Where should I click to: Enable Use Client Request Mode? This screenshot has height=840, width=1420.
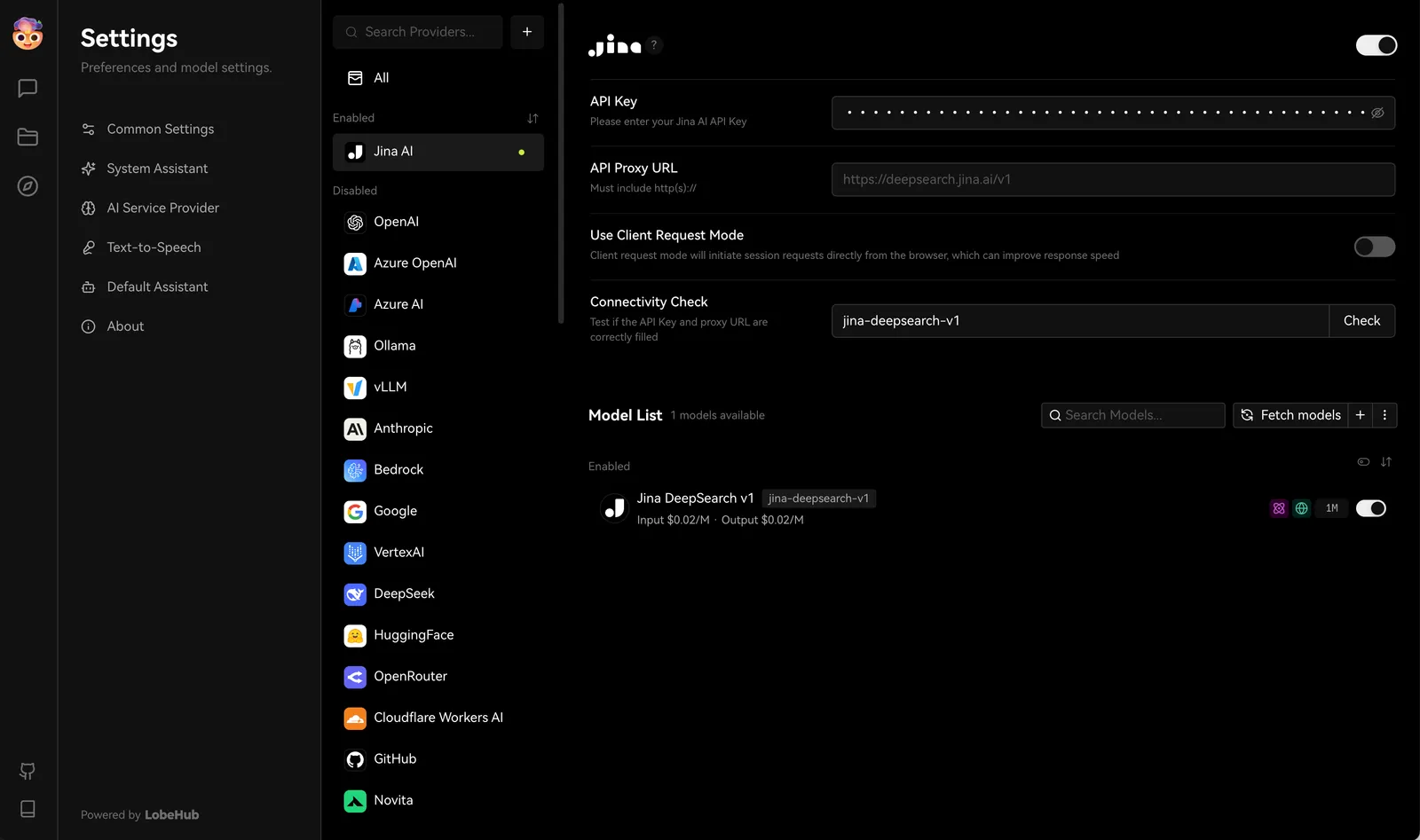pos(1374,247)
